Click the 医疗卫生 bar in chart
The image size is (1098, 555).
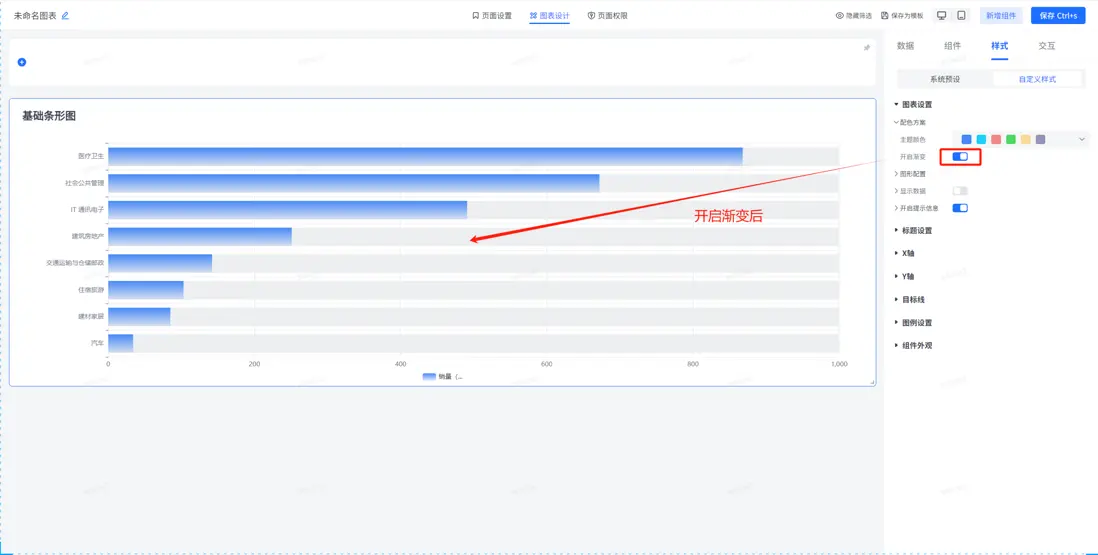click(x=425, y=157)
